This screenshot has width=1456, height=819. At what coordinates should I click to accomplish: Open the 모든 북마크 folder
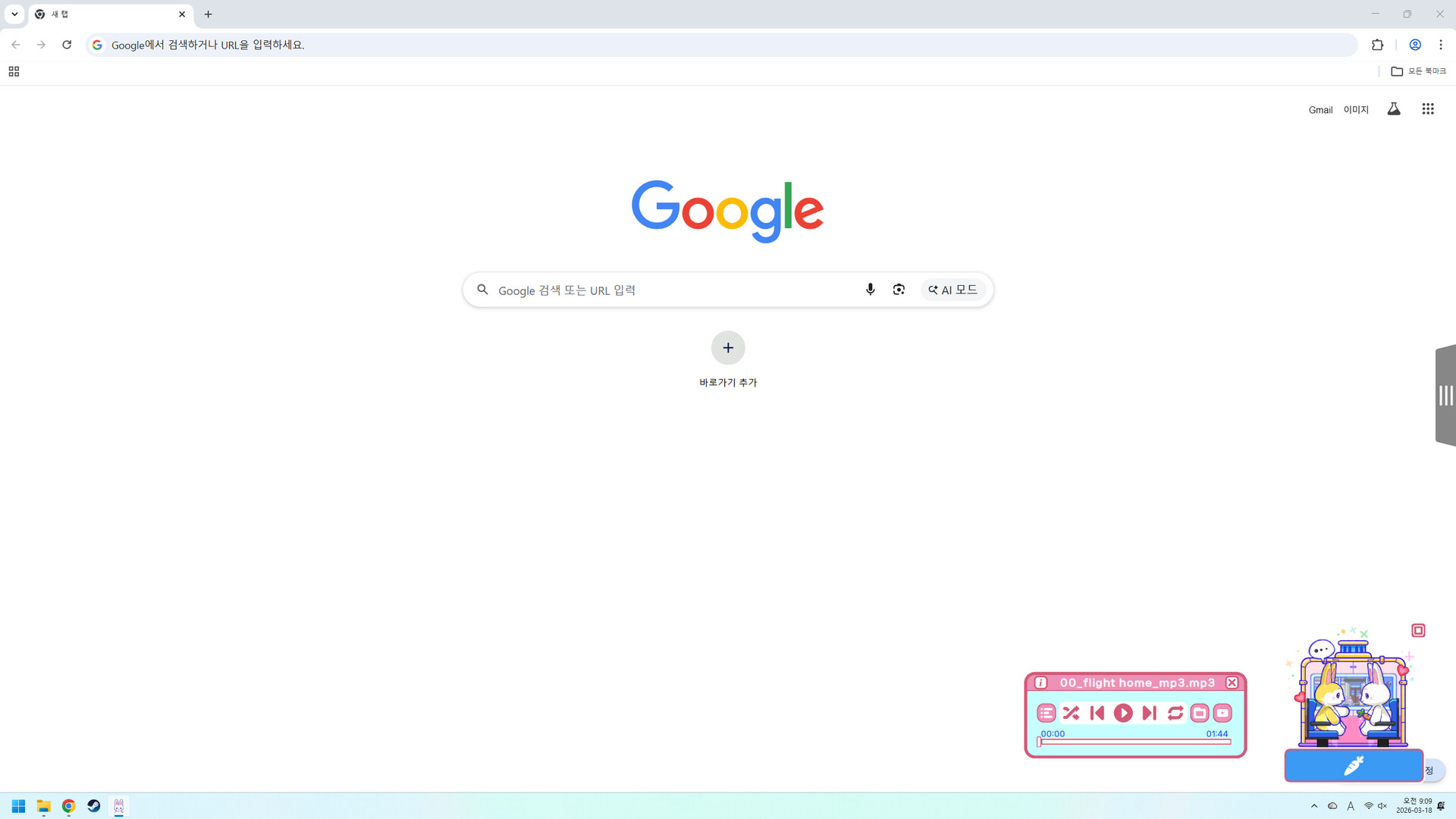(1418, 71)
